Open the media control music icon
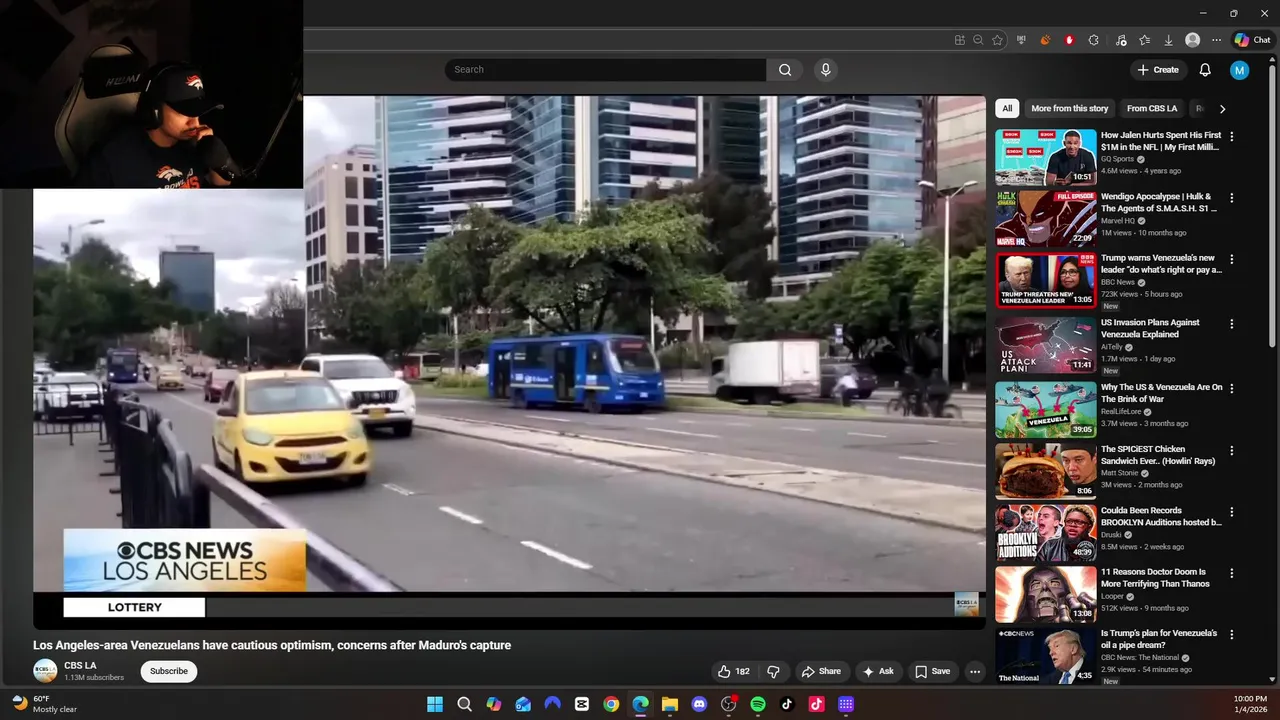This screenshot has width=1280, height=720. (x=1120, y=40)
